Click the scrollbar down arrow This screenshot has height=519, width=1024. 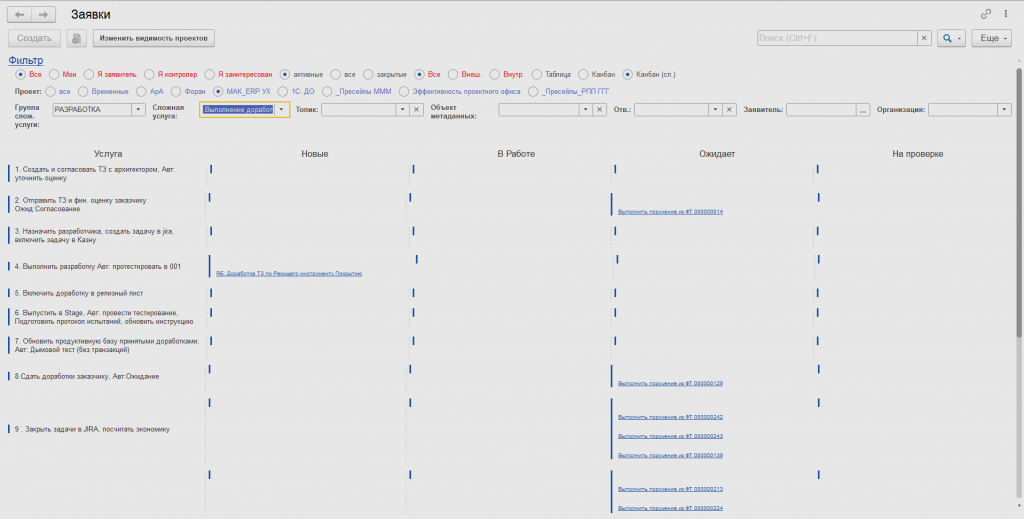[x=1019, y=505]
